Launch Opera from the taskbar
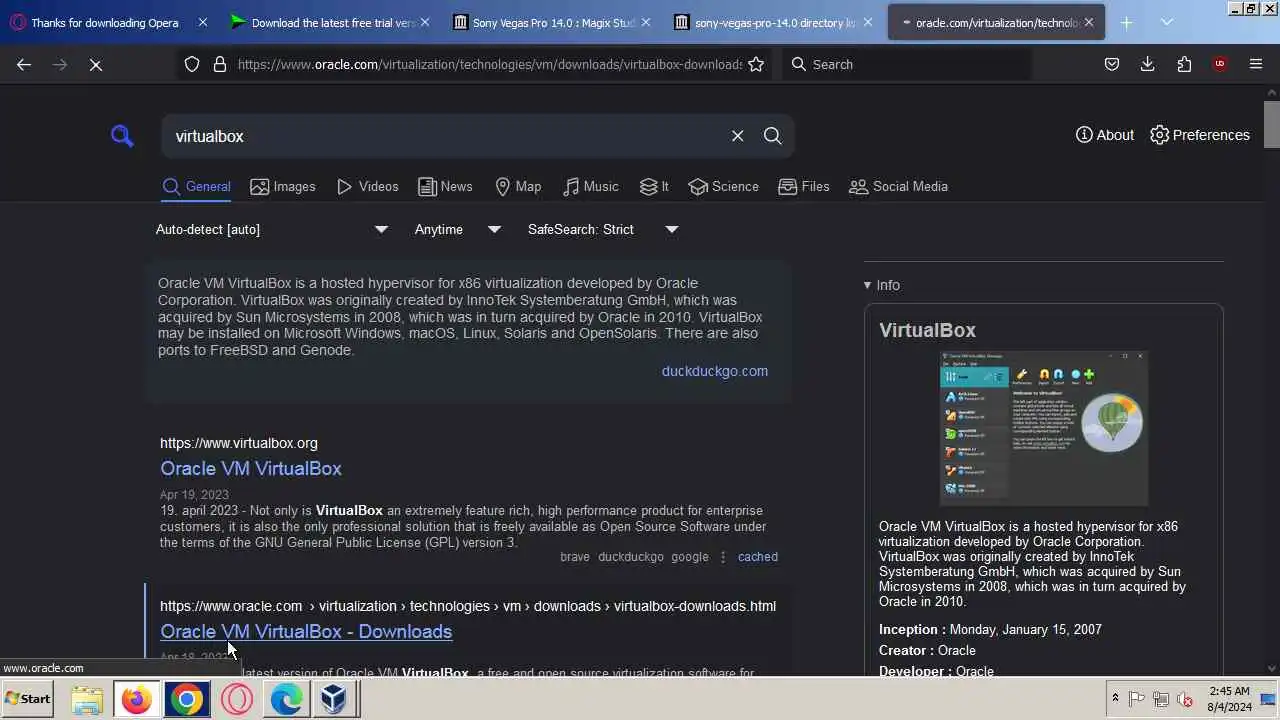1280x720 pixels. click(236, 699)
